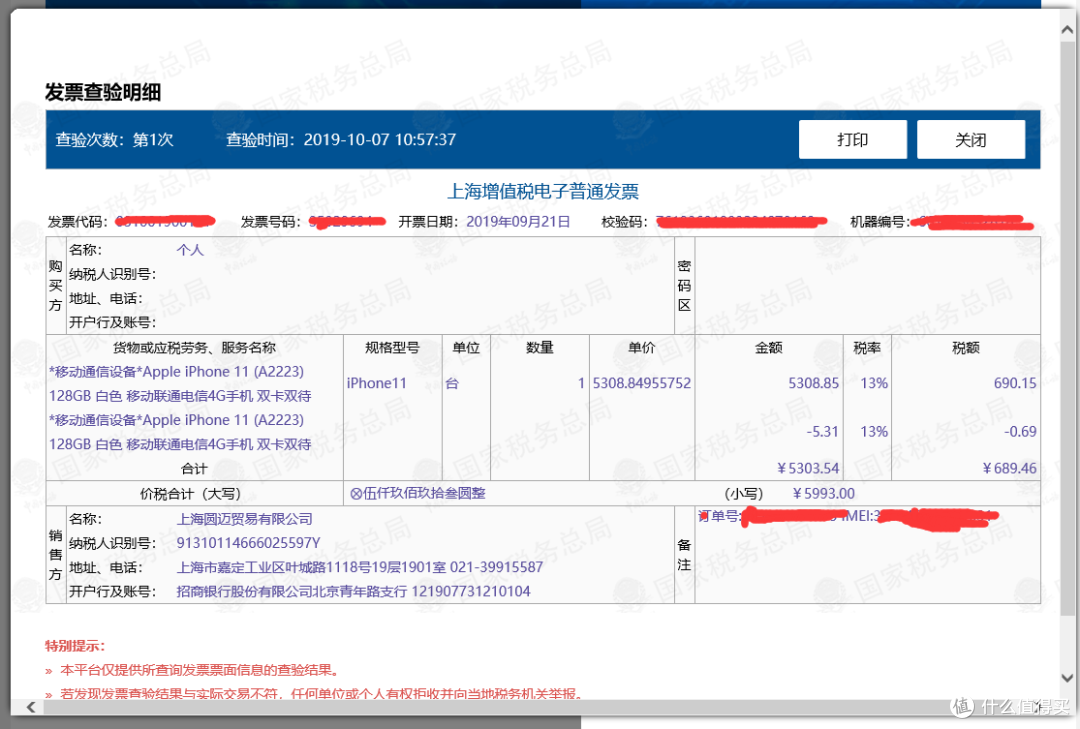Image resolution: width=1080 pixels, height=729 pixels.
Task: Click the total amount ¥5303.54
Action: (x=808, y=469)
